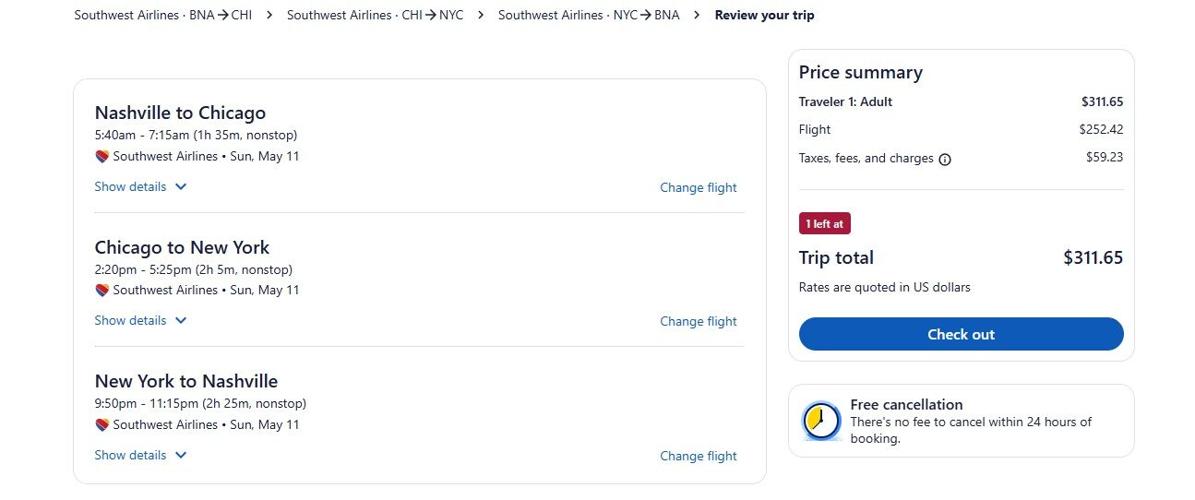
Task: Expand Show details for Nashville to Chicago
Action: pyautogui.click(x=141, y=186)
